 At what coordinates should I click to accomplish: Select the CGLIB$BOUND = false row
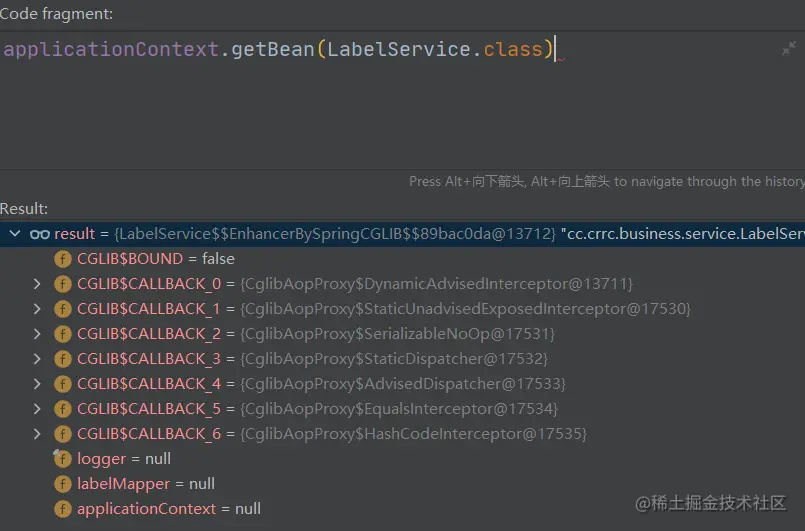[155, 259]
